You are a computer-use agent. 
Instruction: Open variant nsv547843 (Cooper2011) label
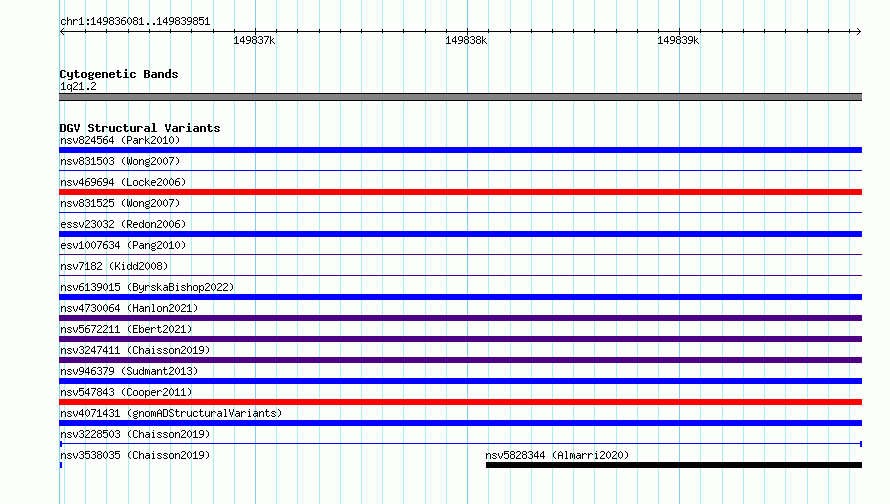click(126, 392)
